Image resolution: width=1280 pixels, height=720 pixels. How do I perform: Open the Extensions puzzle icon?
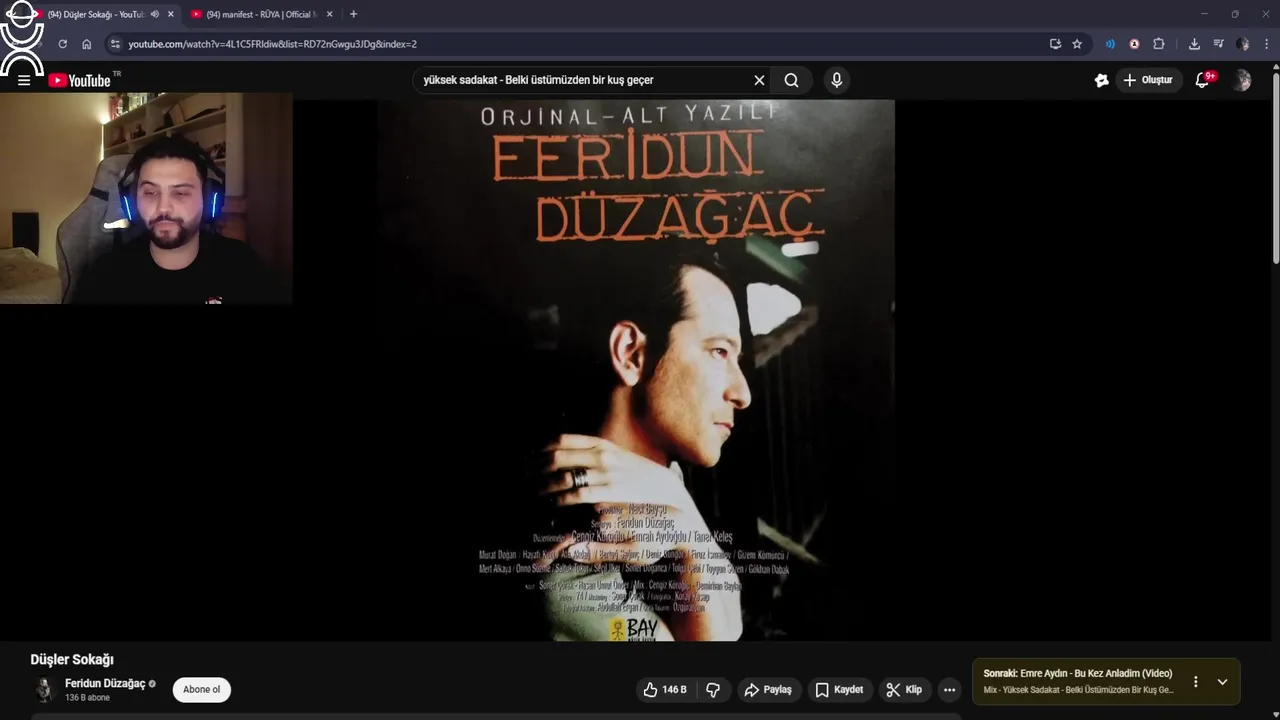tap(1159, 44)
